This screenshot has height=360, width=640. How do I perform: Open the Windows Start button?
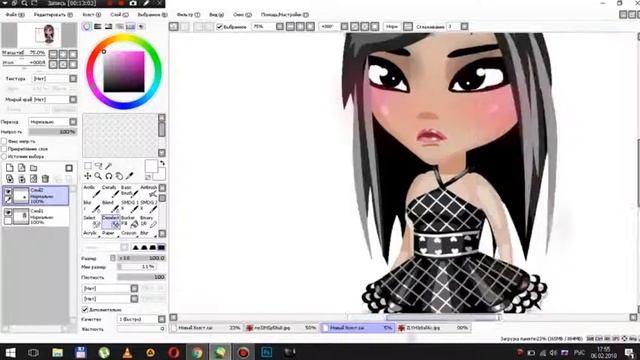[x=10, y=352]
